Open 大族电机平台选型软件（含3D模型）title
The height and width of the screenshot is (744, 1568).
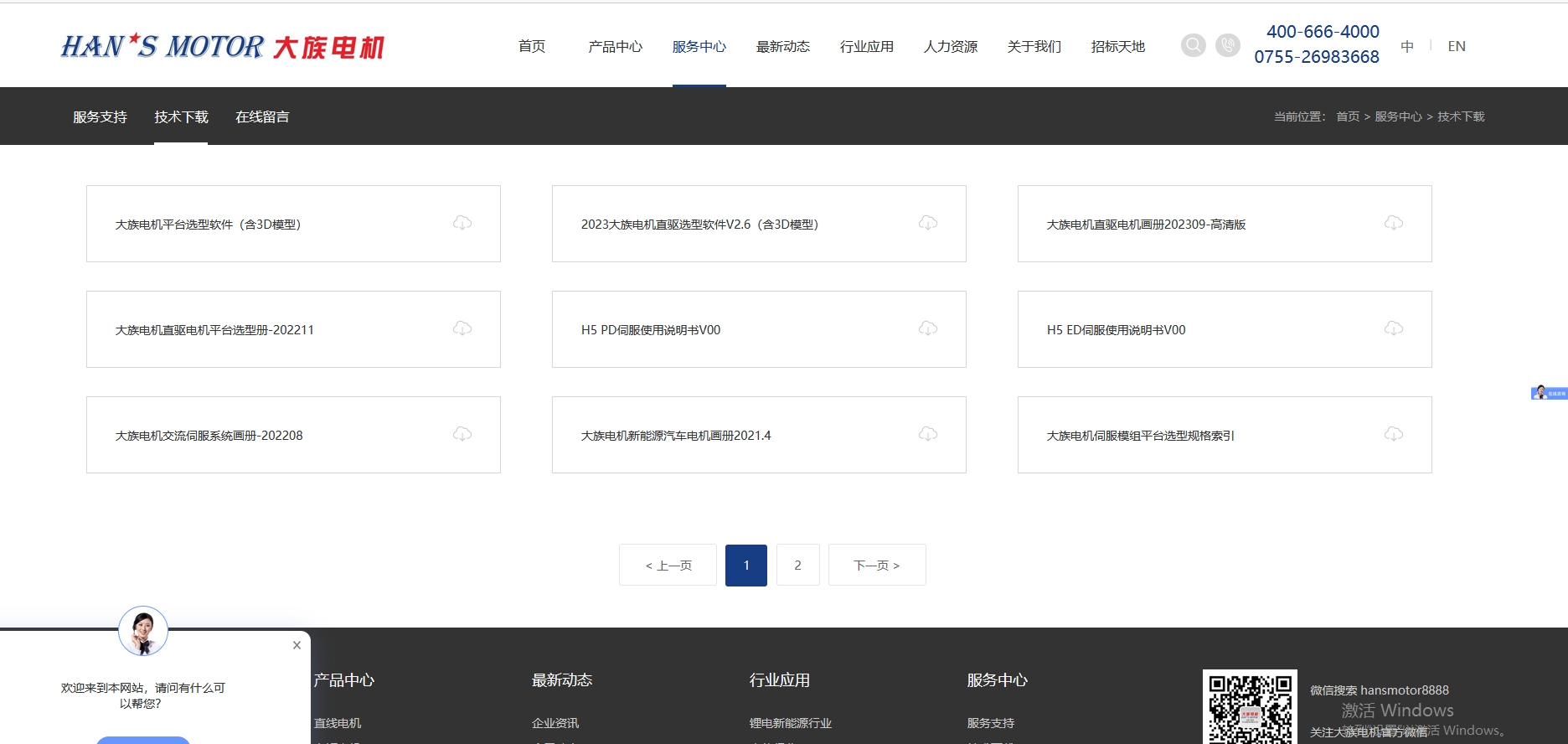pyautogui.click(x=208, y=225)
